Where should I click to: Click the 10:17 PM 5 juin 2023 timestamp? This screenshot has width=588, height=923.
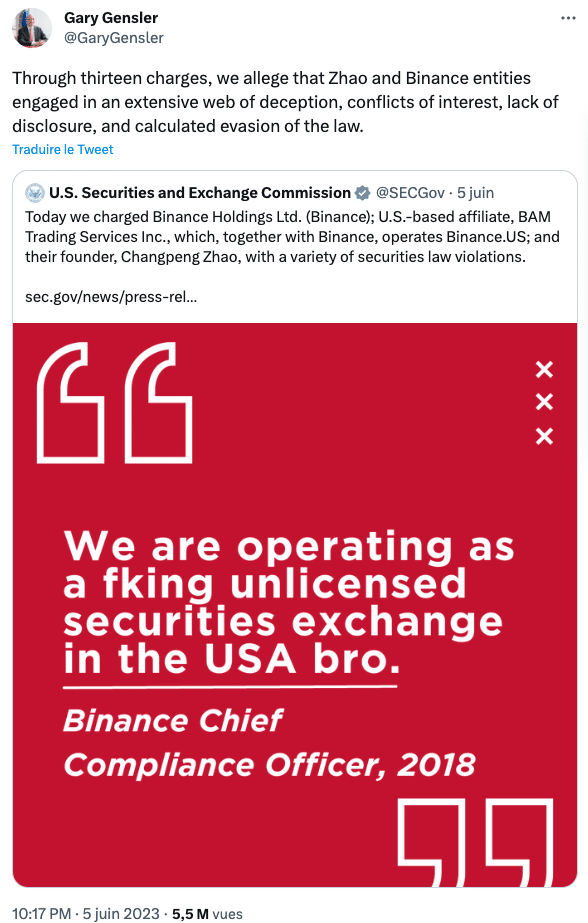[86, 913]
